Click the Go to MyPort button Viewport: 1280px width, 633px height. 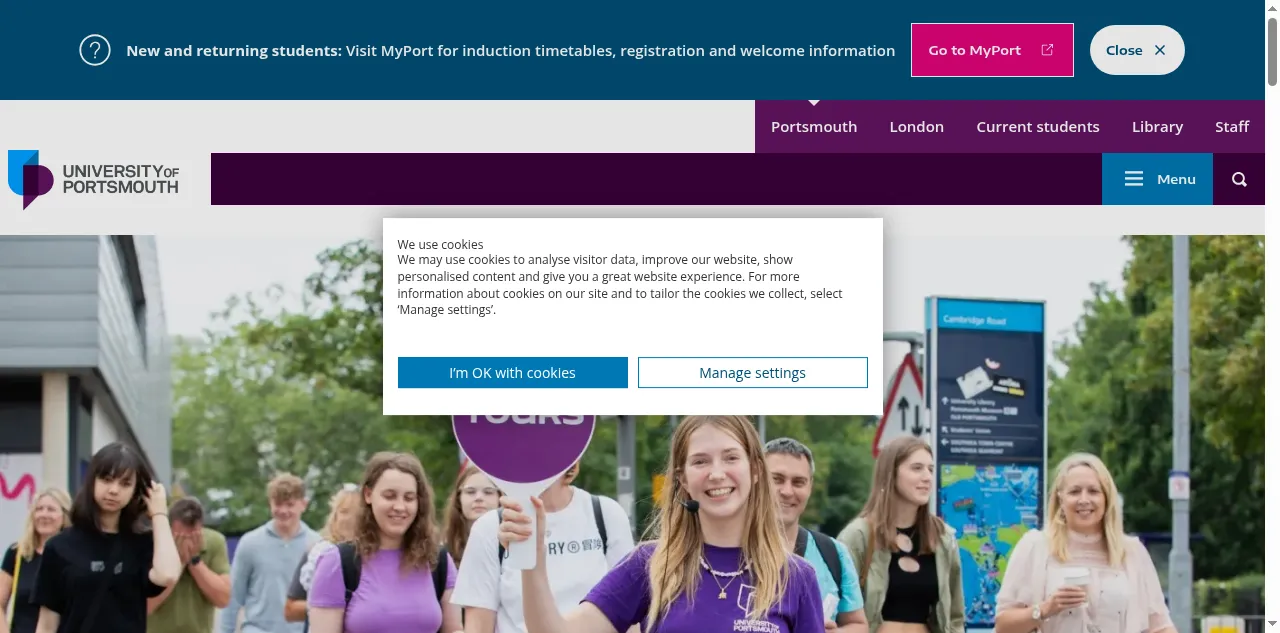click(992, 50)
